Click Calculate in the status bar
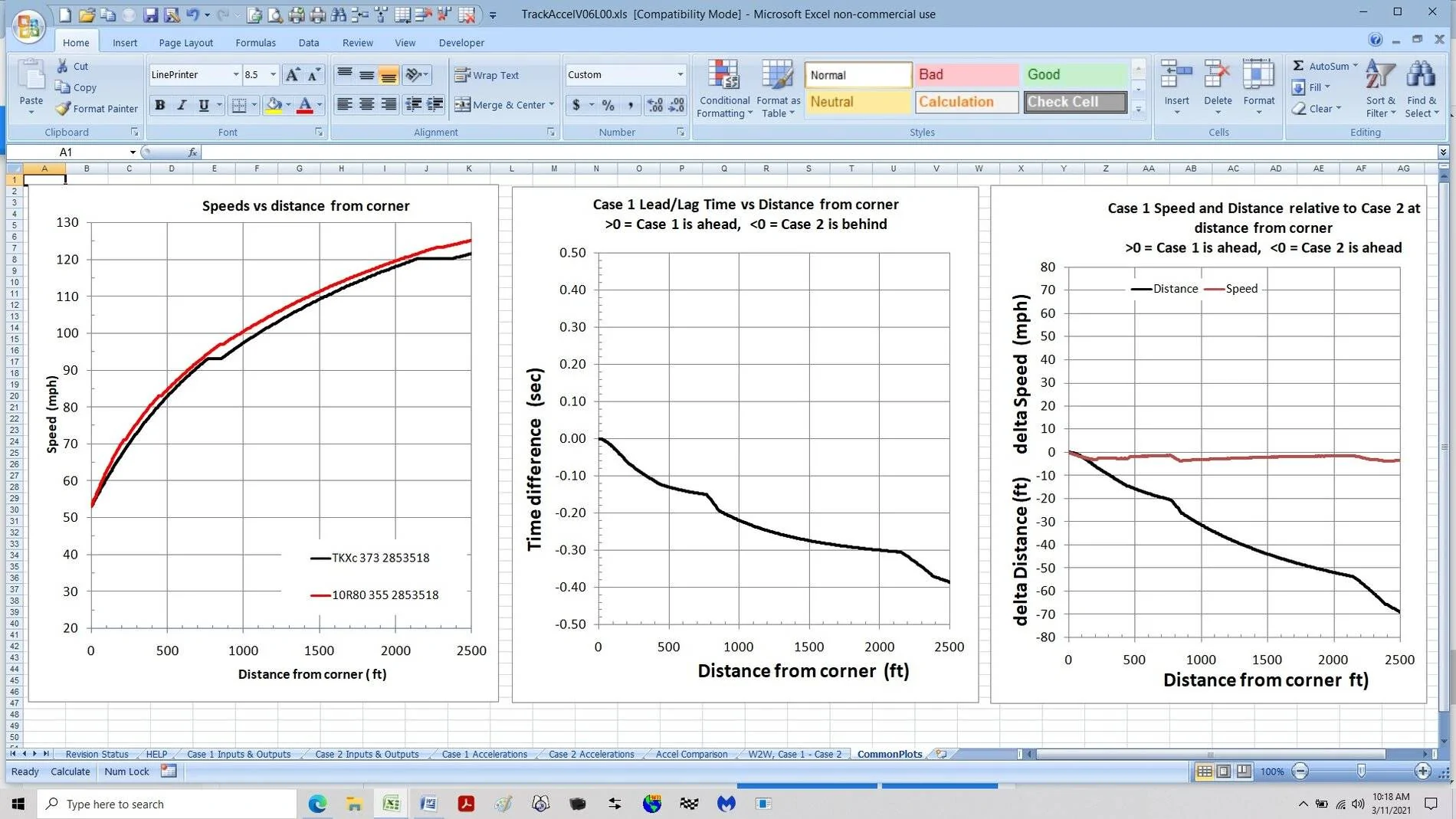 coord(71,771)
